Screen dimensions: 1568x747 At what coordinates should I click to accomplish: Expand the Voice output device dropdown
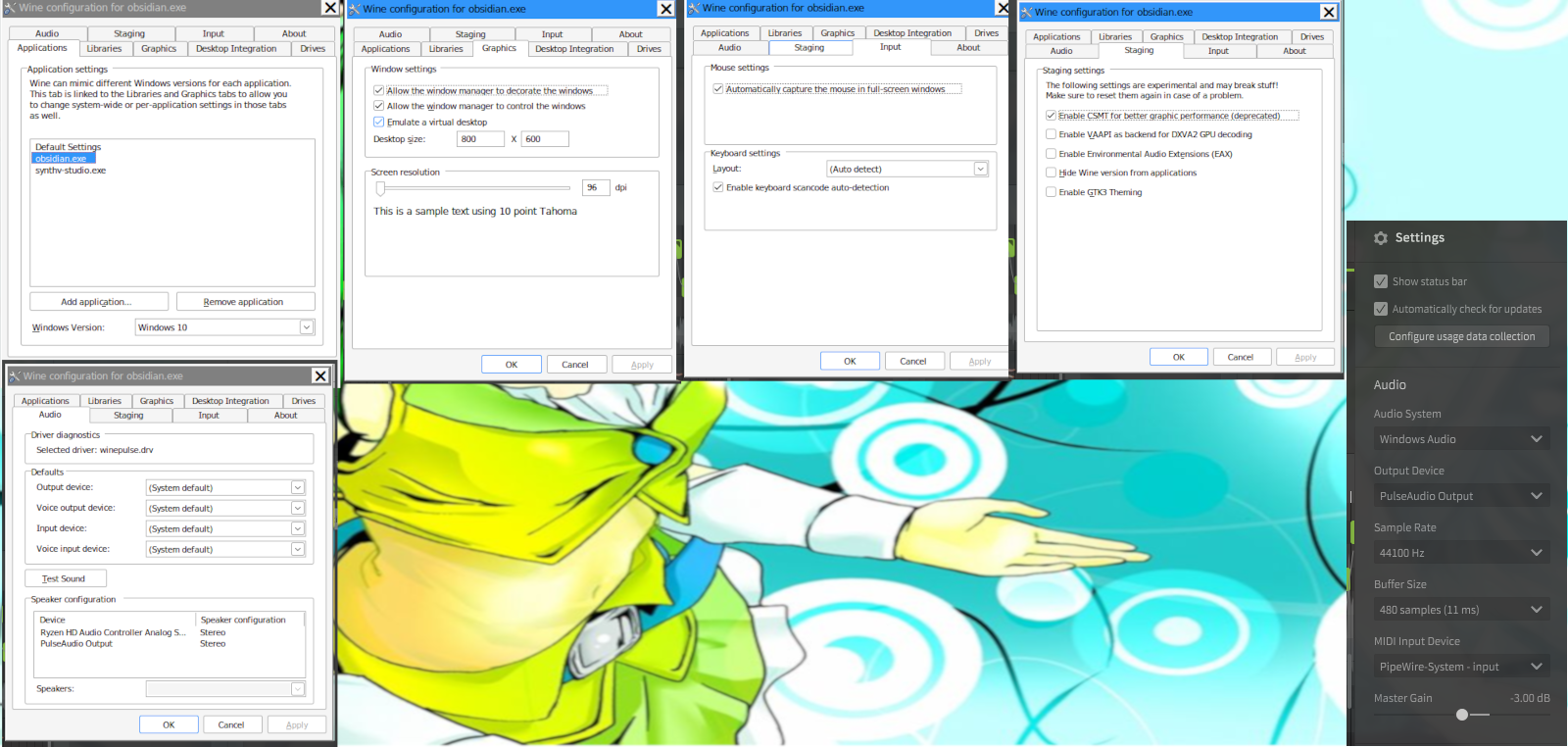coord(297,508)
